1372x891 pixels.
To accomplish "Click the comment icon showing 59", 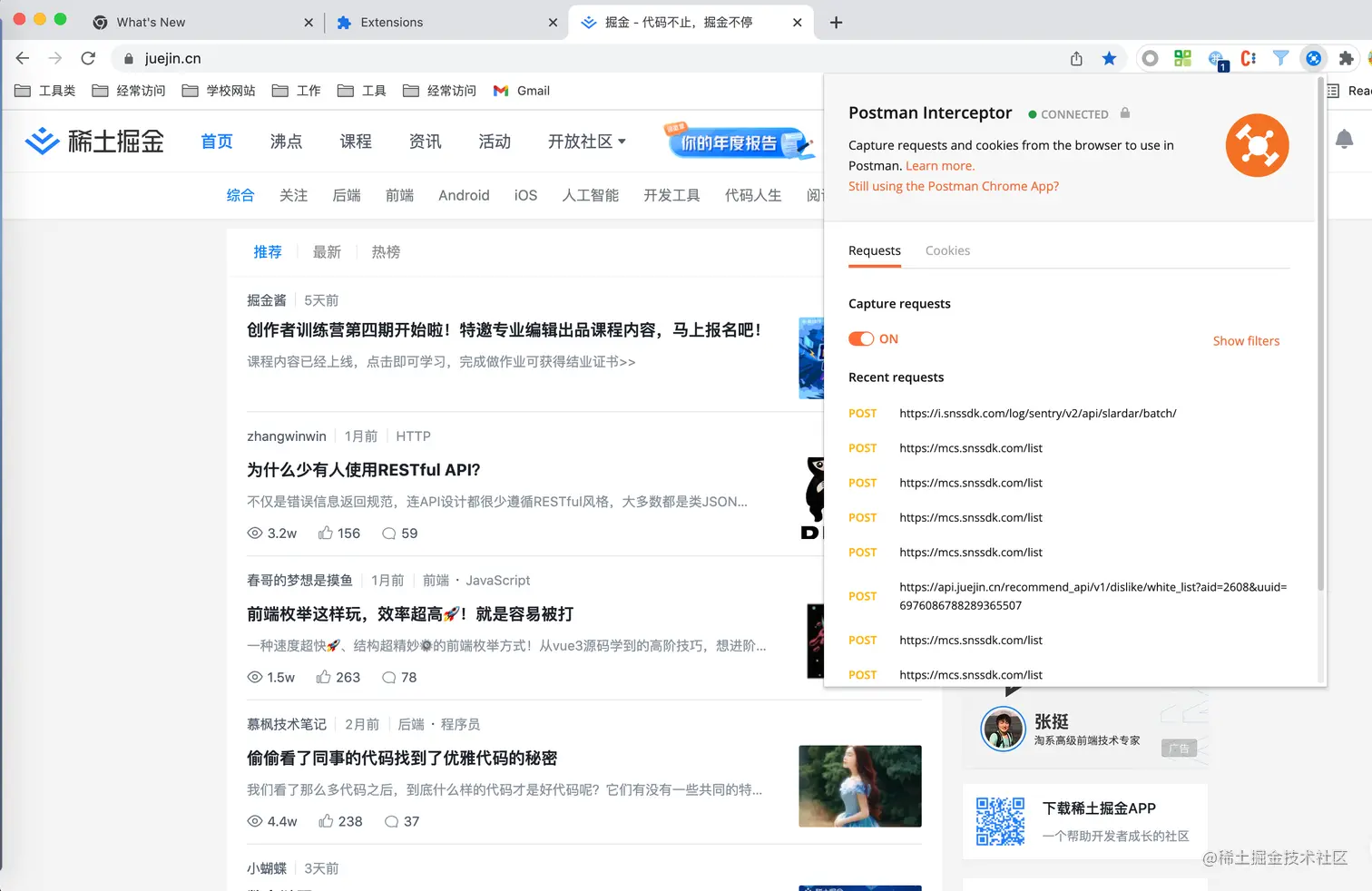I will pos(388,534).
